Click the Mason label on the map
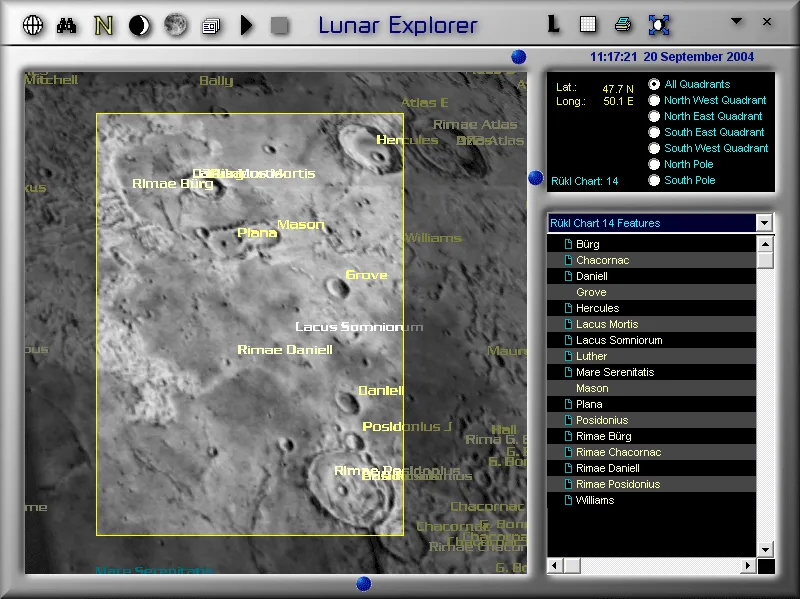Image resolution: width=800 pixels, height=599 pixels. [301, 224]
